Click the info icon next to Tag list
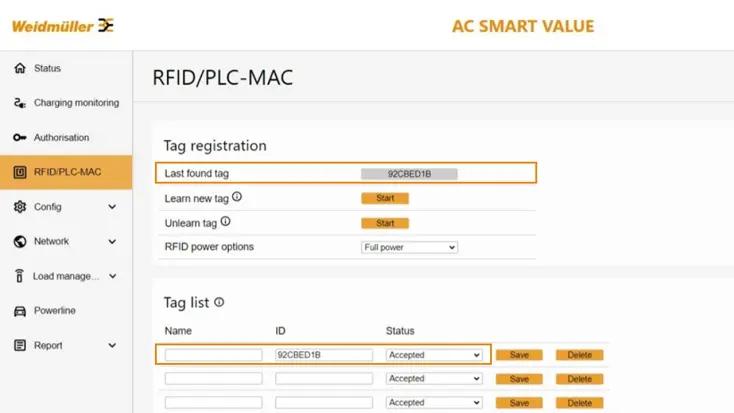The width and height of the screenshot is (734, 413). [x=219, y=302]
